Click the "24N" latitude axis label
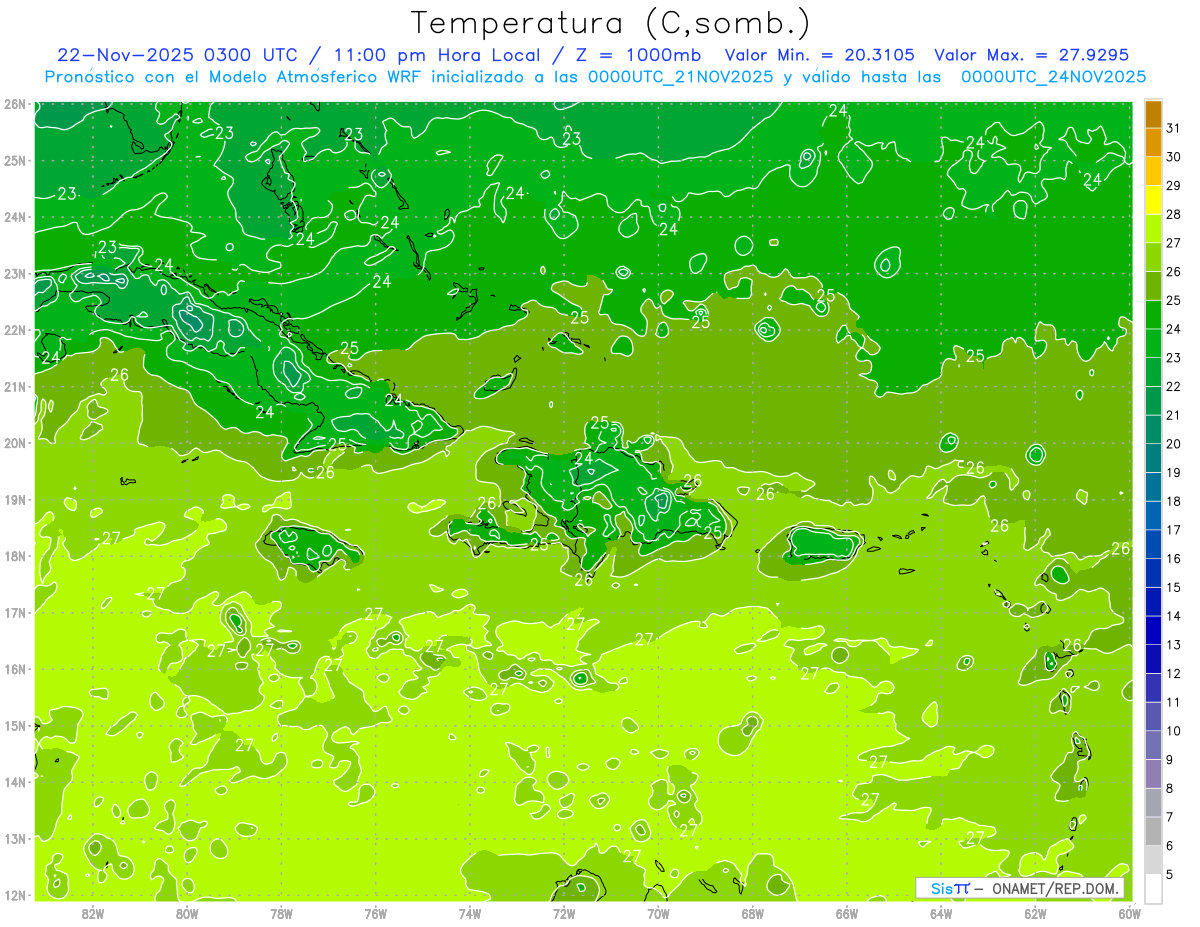Screen dimensions: 1200x927 click(x=15, y=217)
